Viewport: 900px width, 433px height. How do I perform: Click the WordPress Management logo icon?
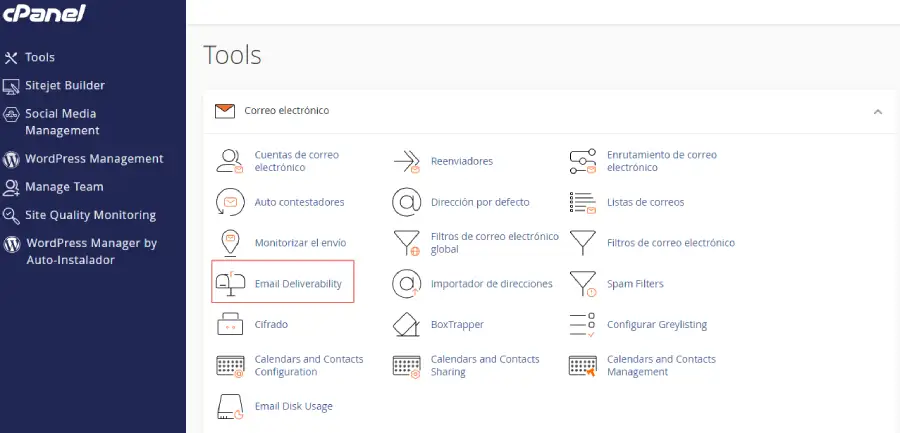11,159
